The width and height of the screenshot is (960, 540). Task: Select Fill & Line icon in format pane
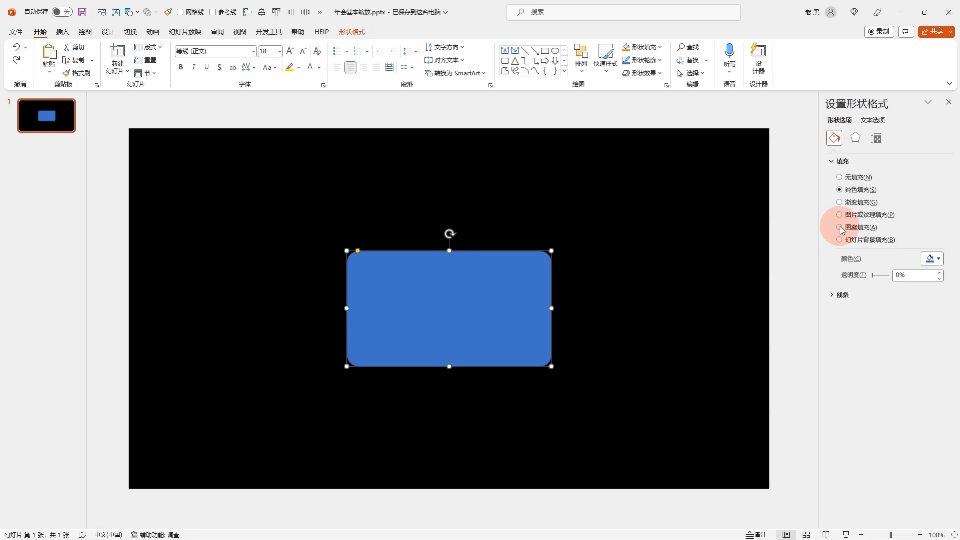click(834, 138)
